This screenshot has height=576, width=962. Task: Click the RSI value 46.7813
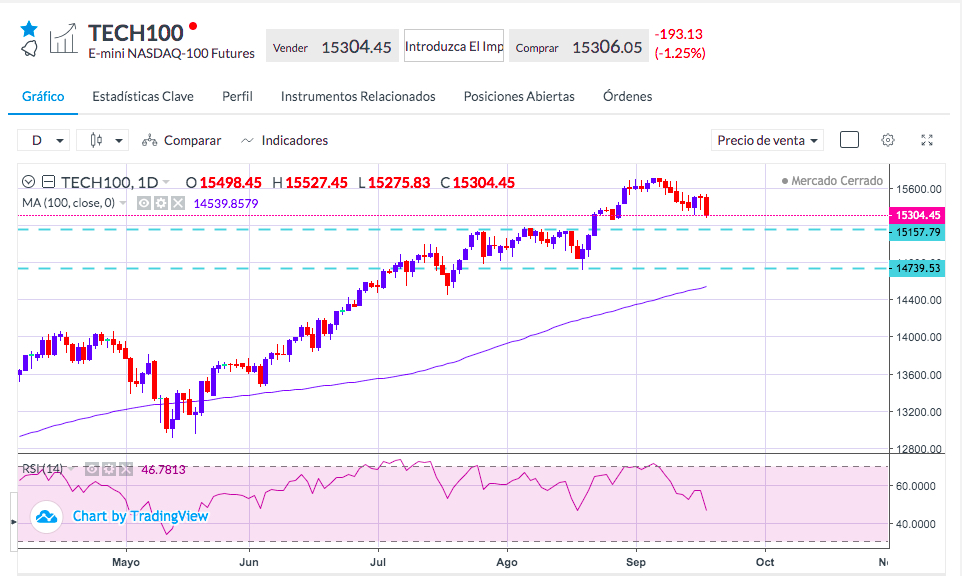click(163, 470)
